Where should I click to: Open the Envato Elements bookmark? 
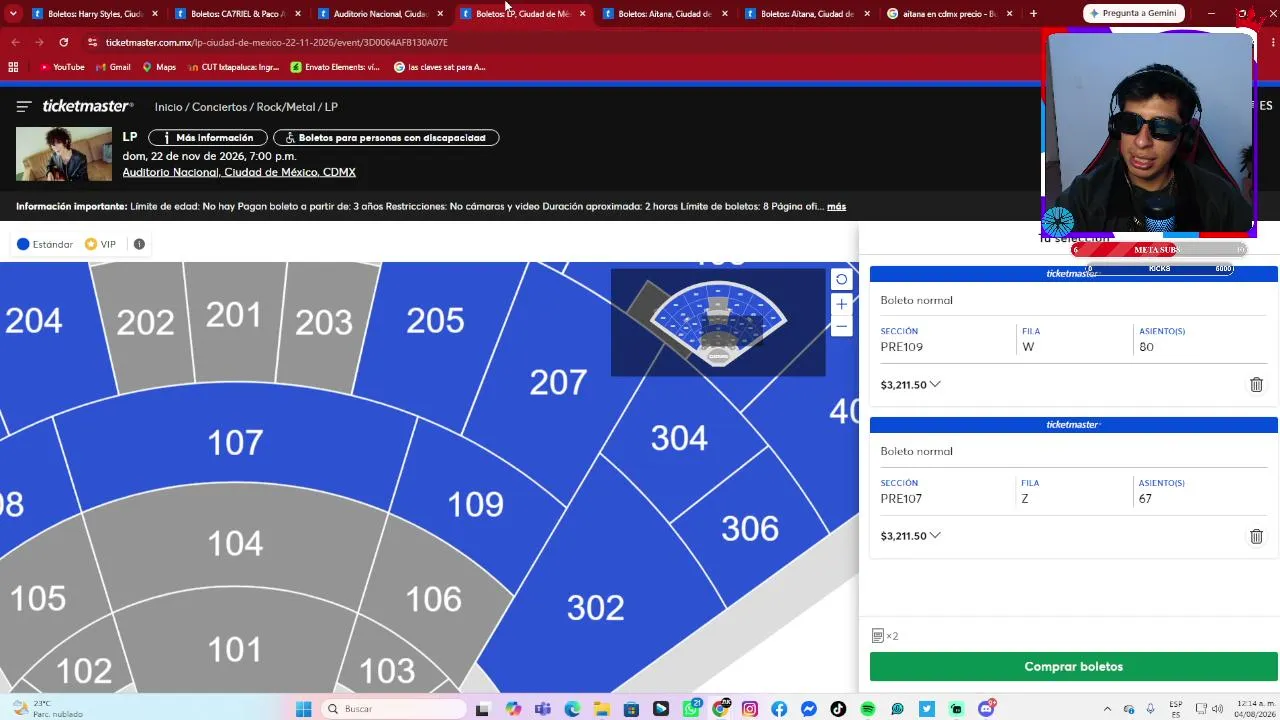335,67
